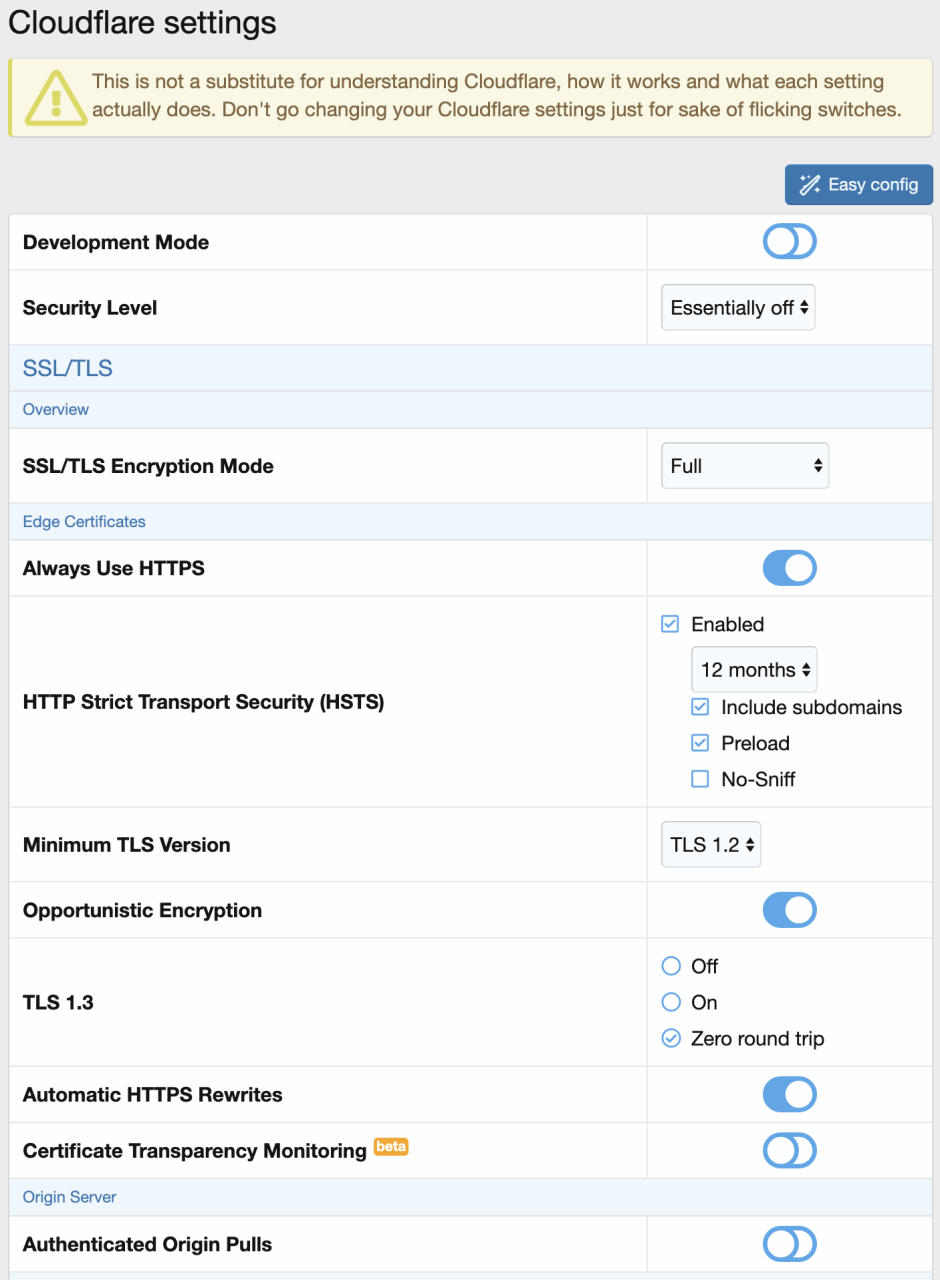940x1280 pixels.
Task: Select the TLS 1.3 Off radio option
Action: tap(670, 966)
